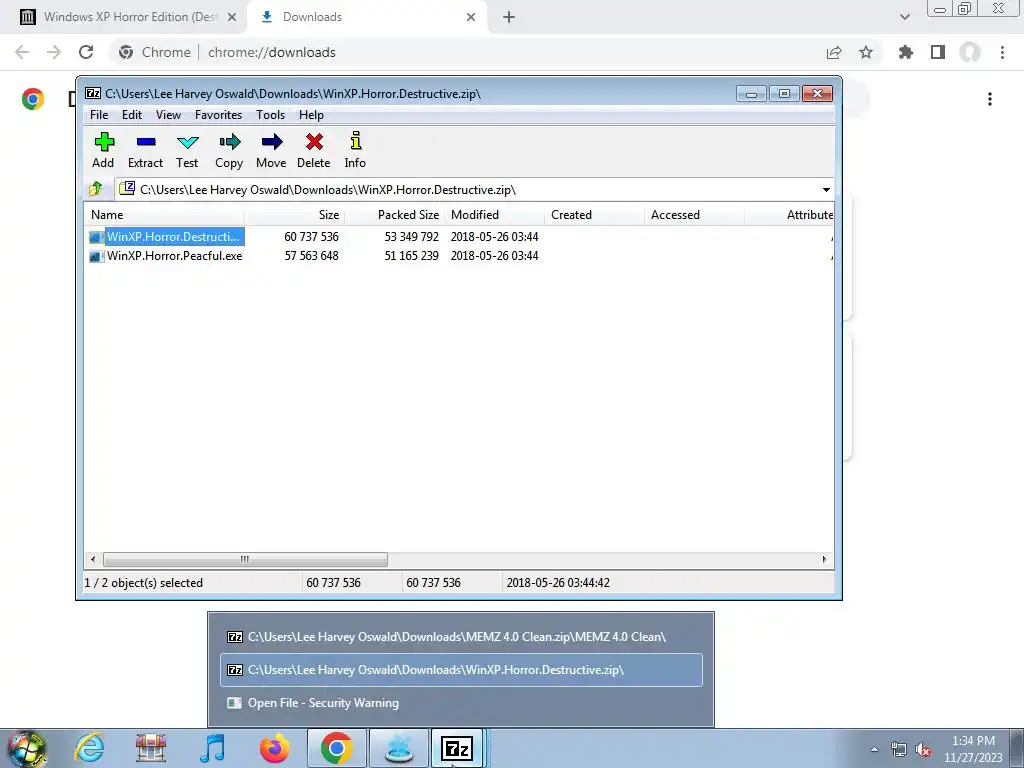Click horizontal scrollbar right arrow

tap(824, 559)
